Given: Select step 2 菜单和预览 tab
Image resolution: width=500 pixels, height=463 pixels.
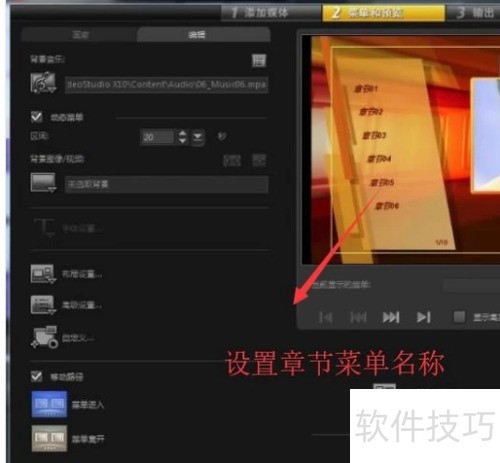Looking at the screenshot, I should point(383,13).
